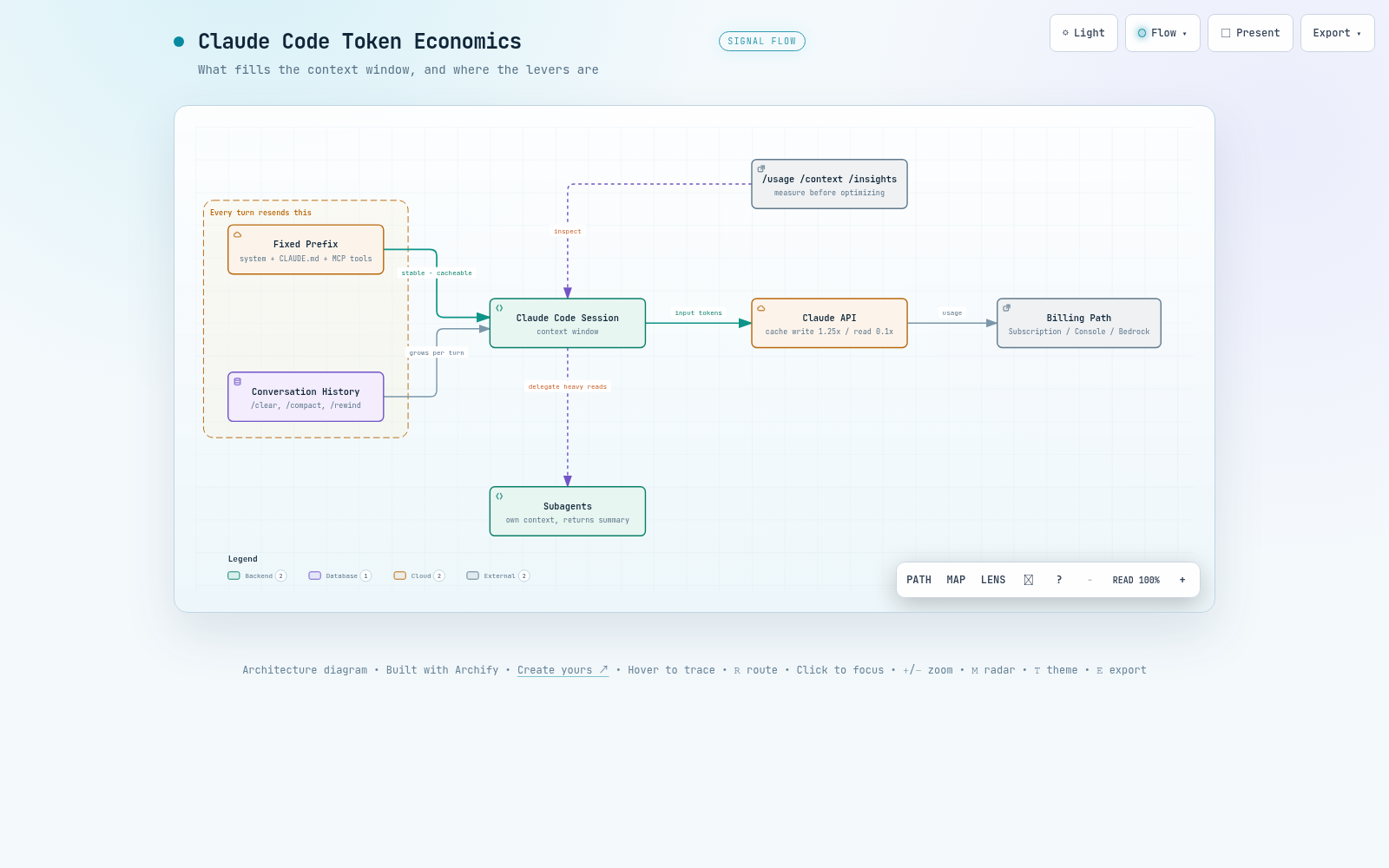Click the fit-to-screen icon in the bottom toolbar
The image size is (1389, 868).
click(1029, 580)
